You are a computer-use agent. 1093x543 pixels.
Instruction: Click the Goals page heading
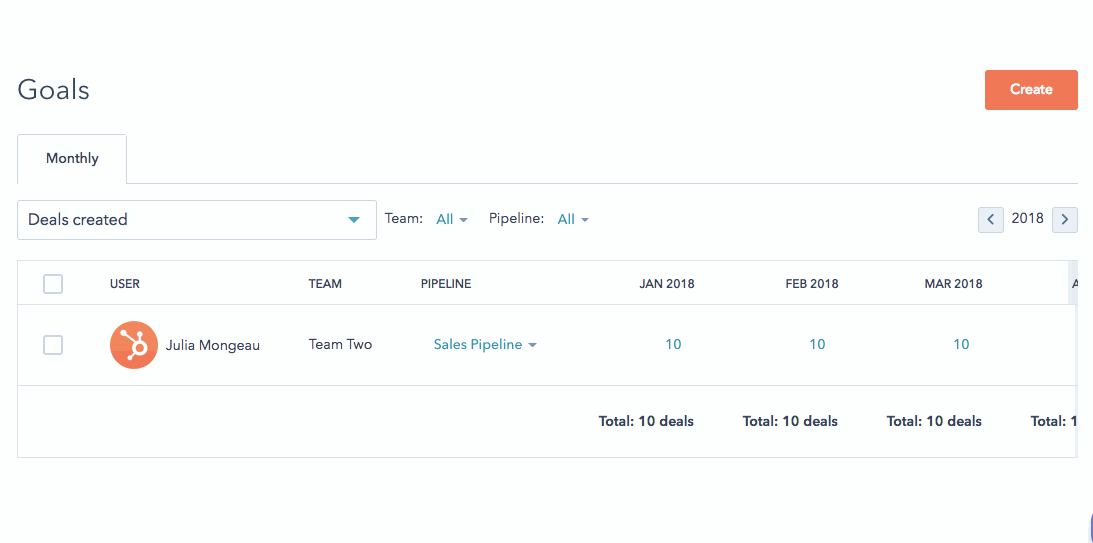(x=54, y=90)
